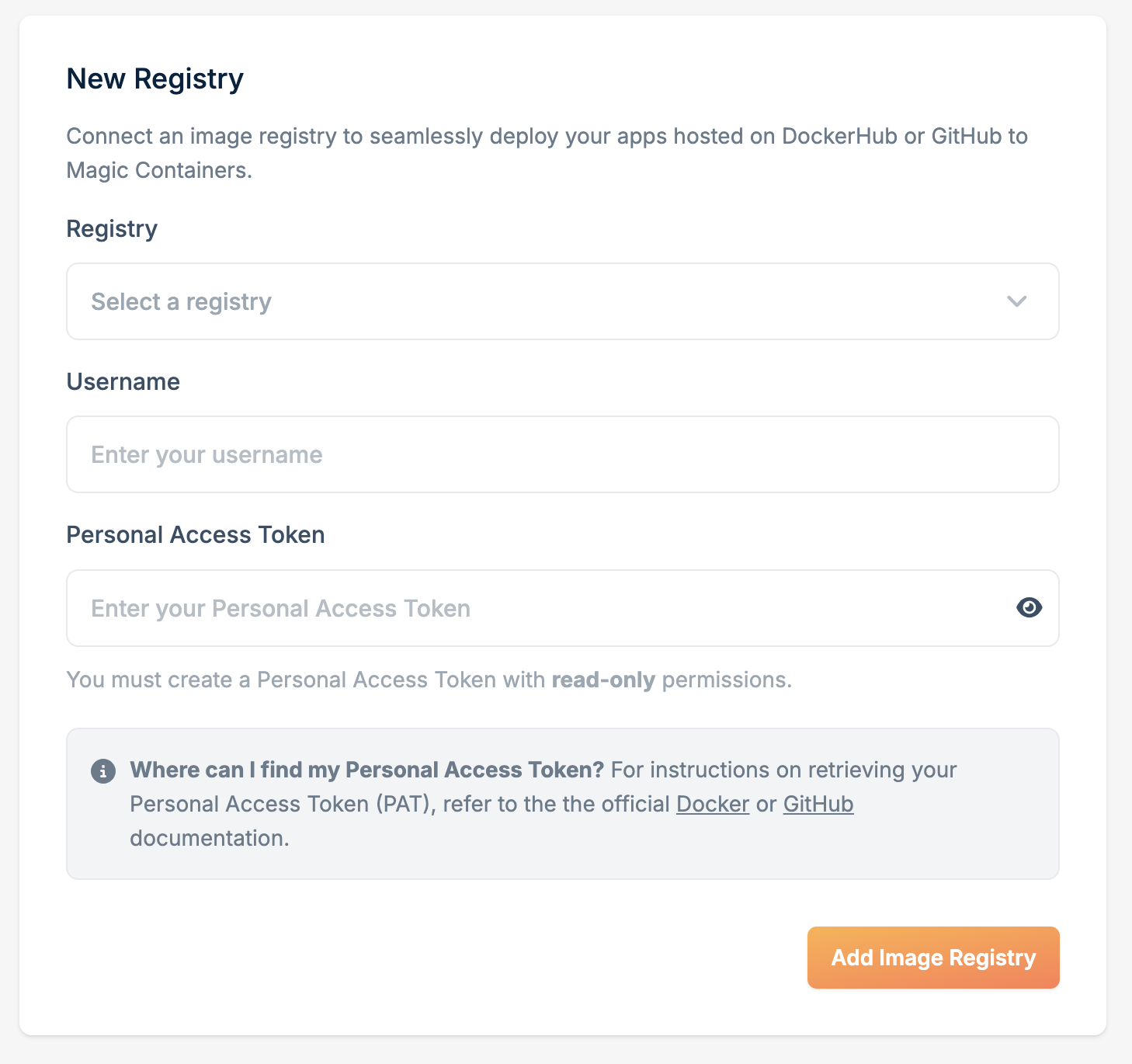Open the 'Select a registry' combo box
The height and width of the screenshot is (1064, 1132).
[543, 301]
